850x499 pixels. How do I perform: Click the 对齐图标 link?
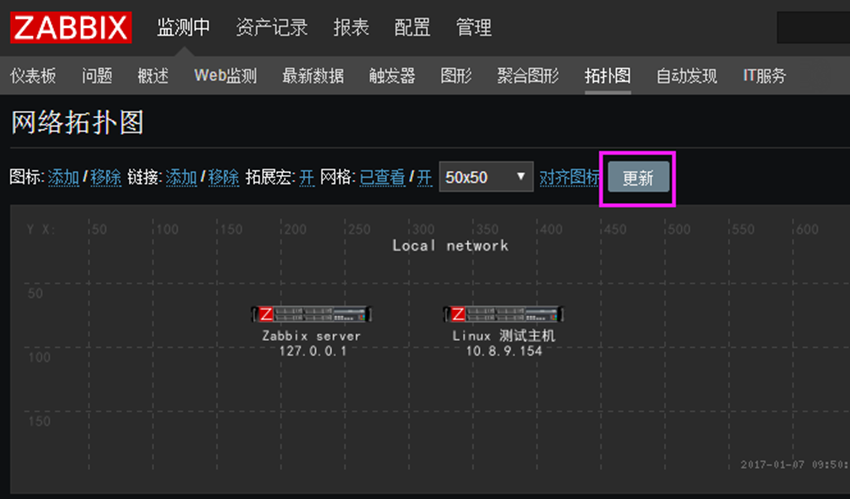click(x=570, y=177)
